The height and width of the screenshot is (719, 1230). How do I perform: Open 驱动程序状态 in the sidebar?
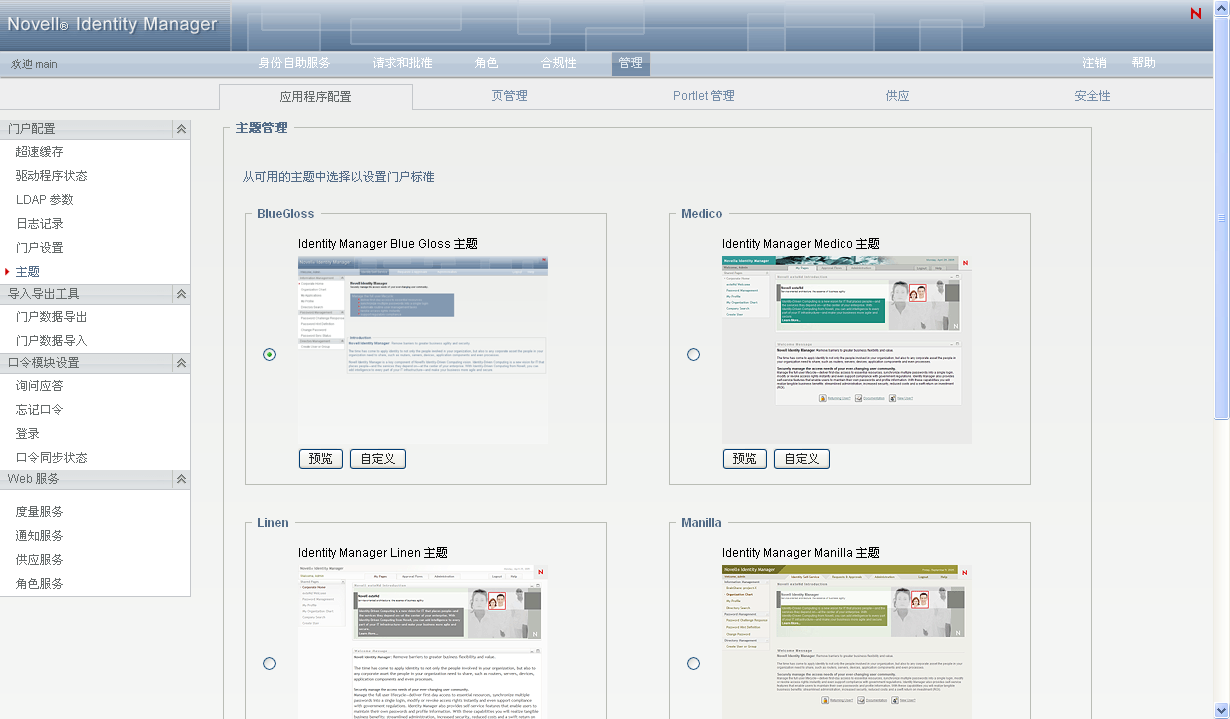tap(51, 176)
